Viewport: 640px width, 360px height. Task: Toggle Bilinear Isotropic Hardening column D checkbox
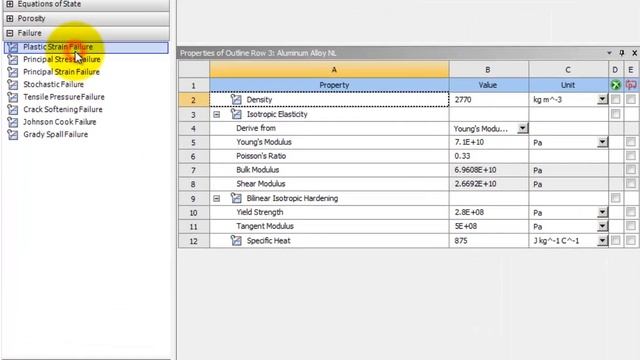[x=616, y=198]
